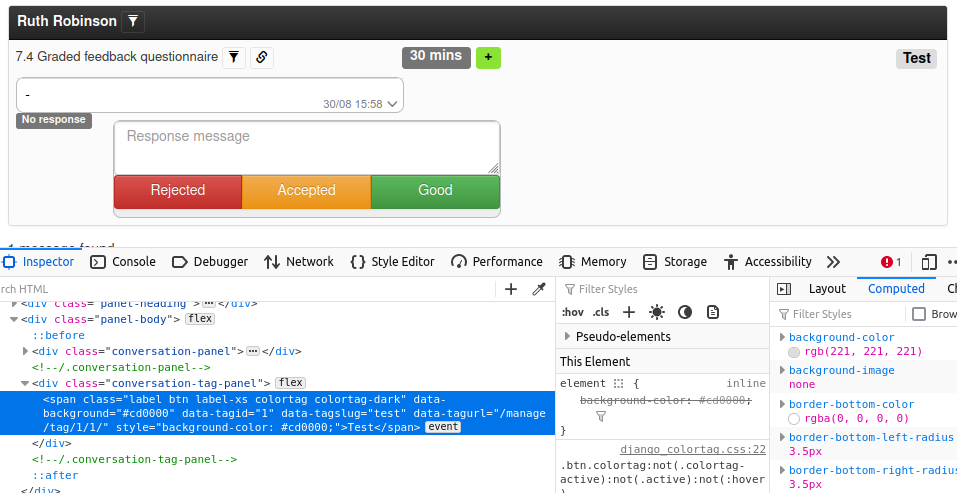Viewport: 957px width, 493px height.
Task: Click the Accepted button
Action: coord(306,191)
